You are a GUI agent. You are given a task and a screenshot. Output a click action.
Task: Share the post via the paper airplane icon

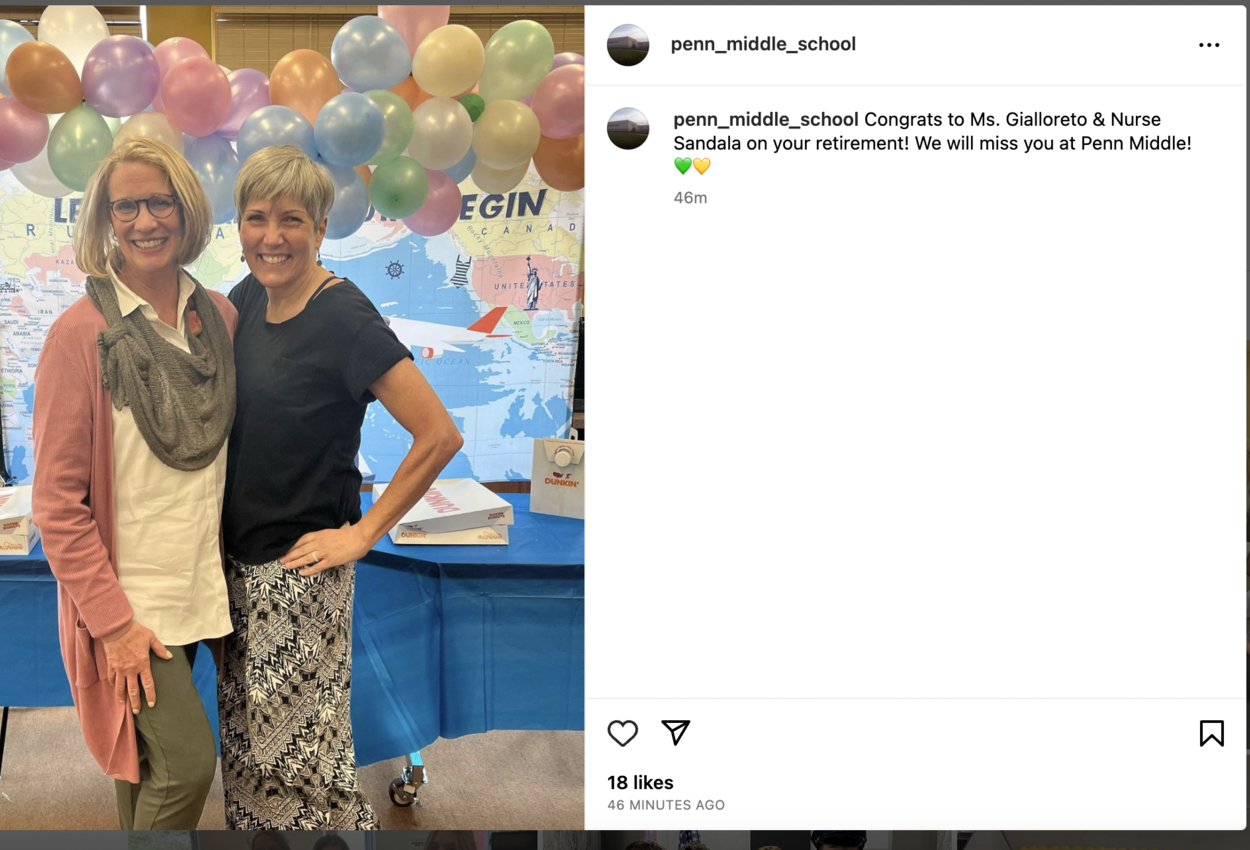[676, 732]
